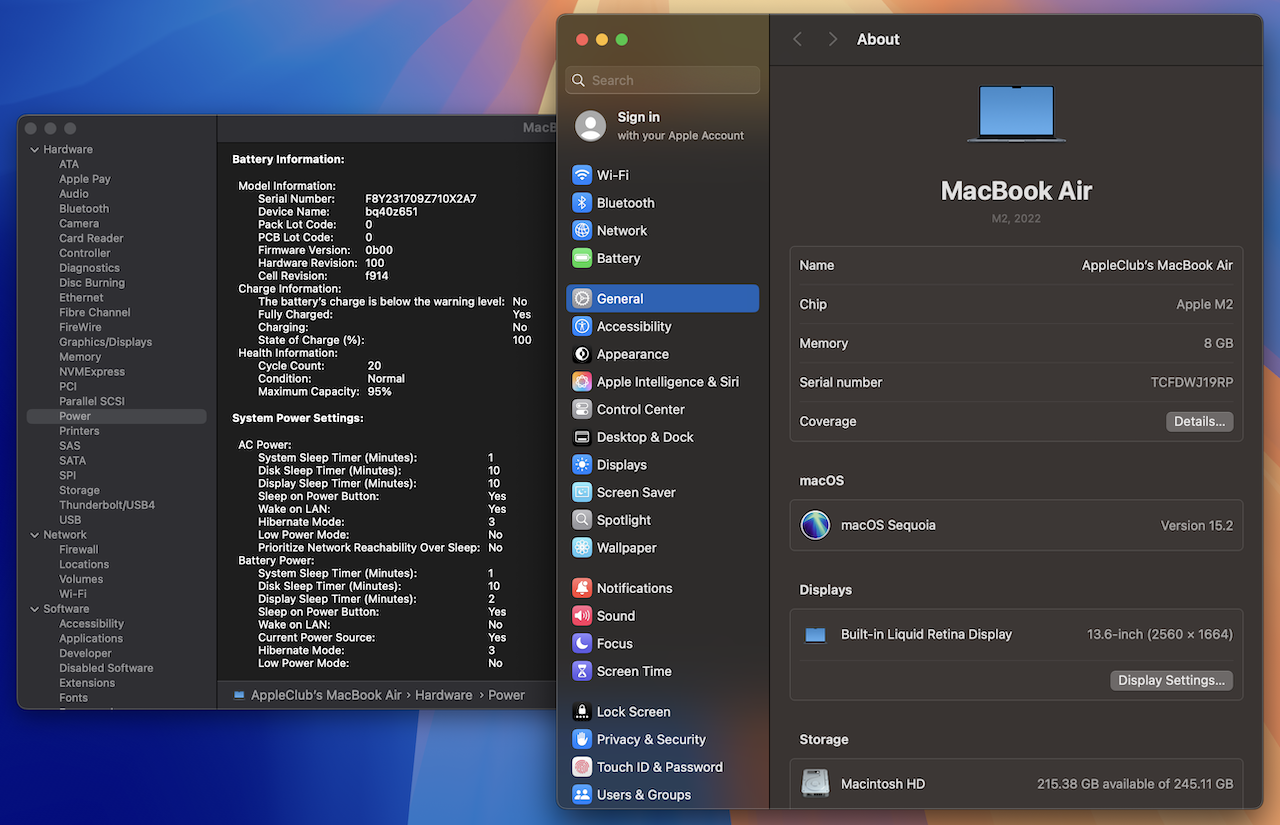Select Fonts under Software in System Information
This screenshot has width=1280, height=825.
click(73, 698)
